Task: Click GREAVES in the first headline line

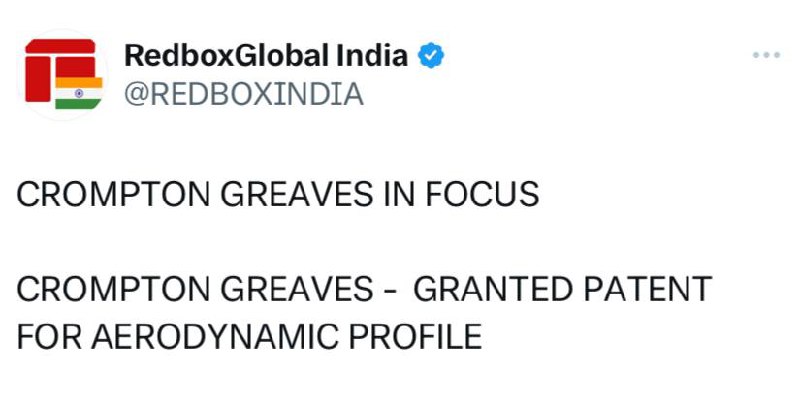Action: tap(296, 194)
